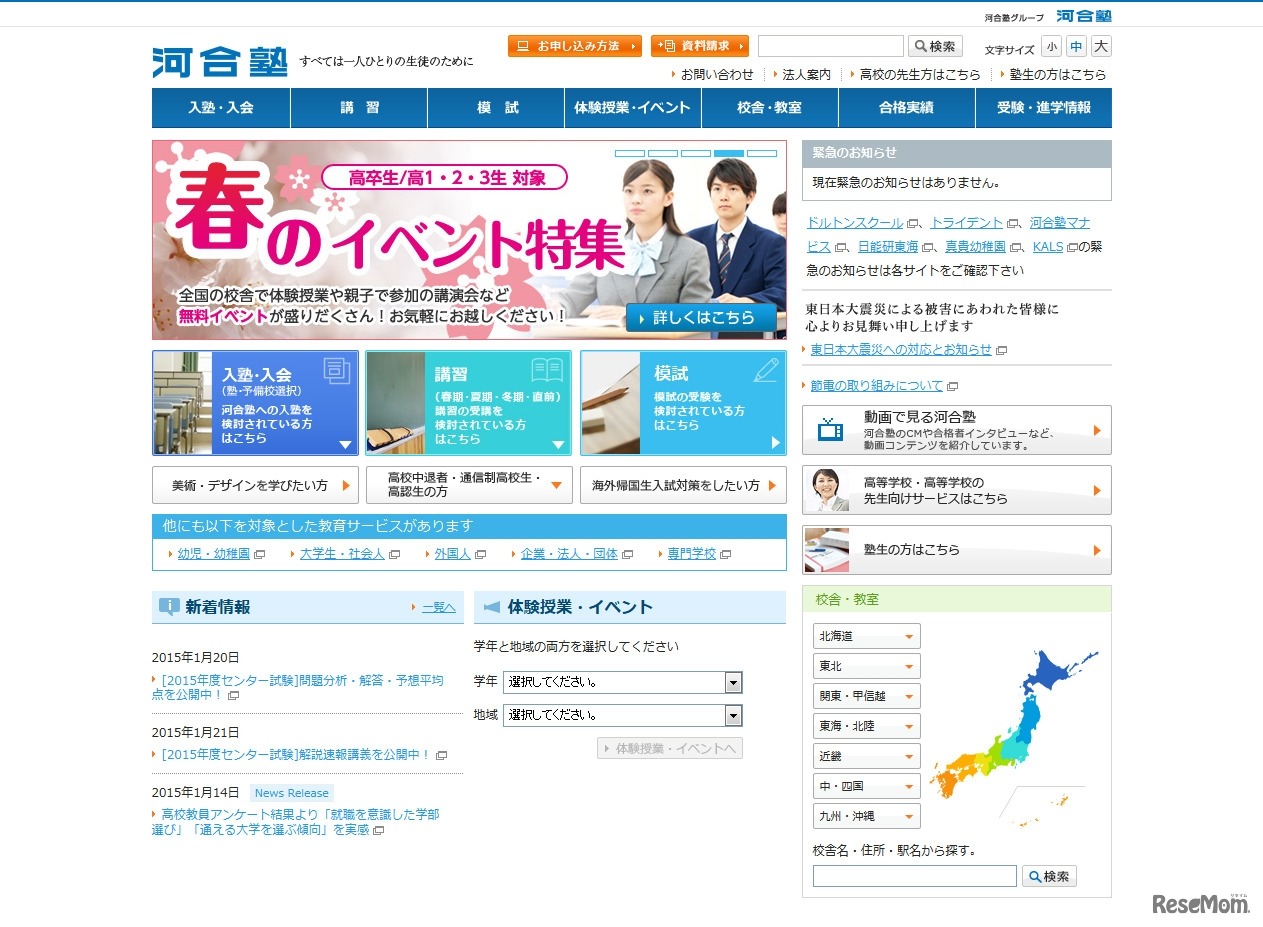1263x927 pixels.
Task: Set font size to 中
Action: tap(1075, 46)
